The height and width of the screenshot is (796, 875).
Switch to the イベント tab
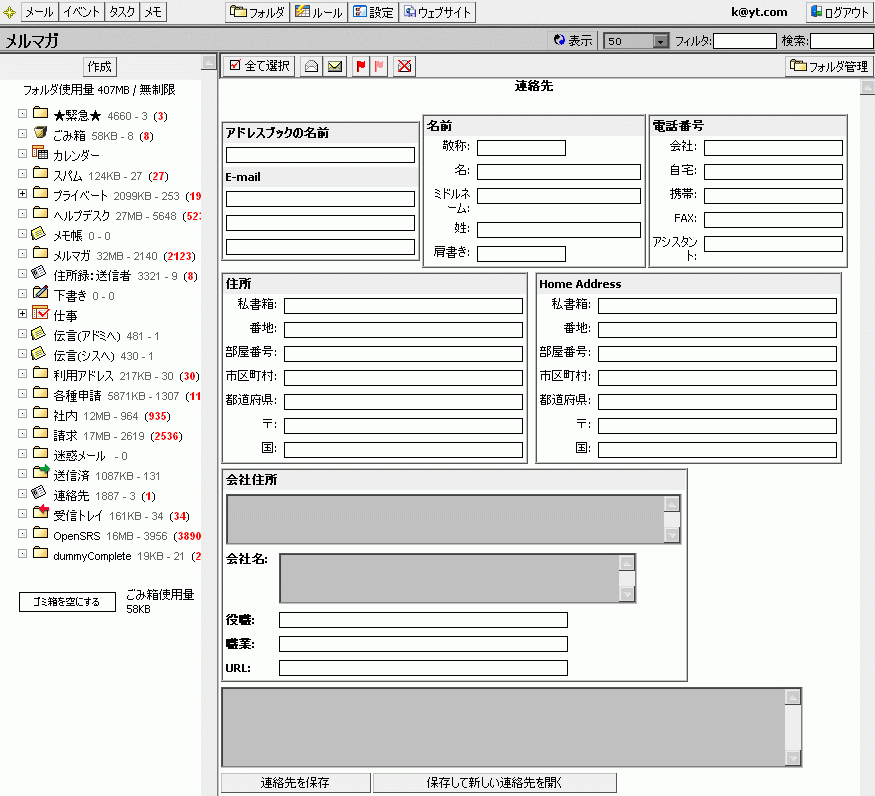click(80, 13)
